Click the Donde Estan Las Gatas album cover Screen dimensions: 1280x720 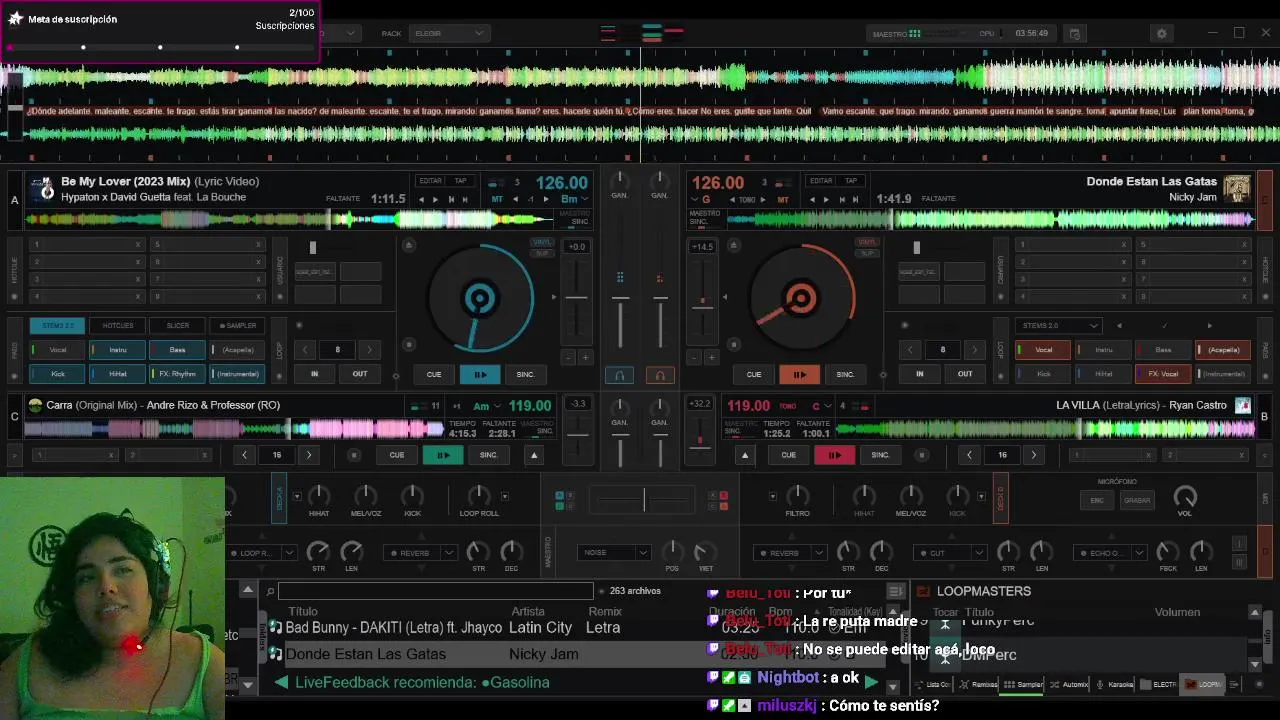1237,188
